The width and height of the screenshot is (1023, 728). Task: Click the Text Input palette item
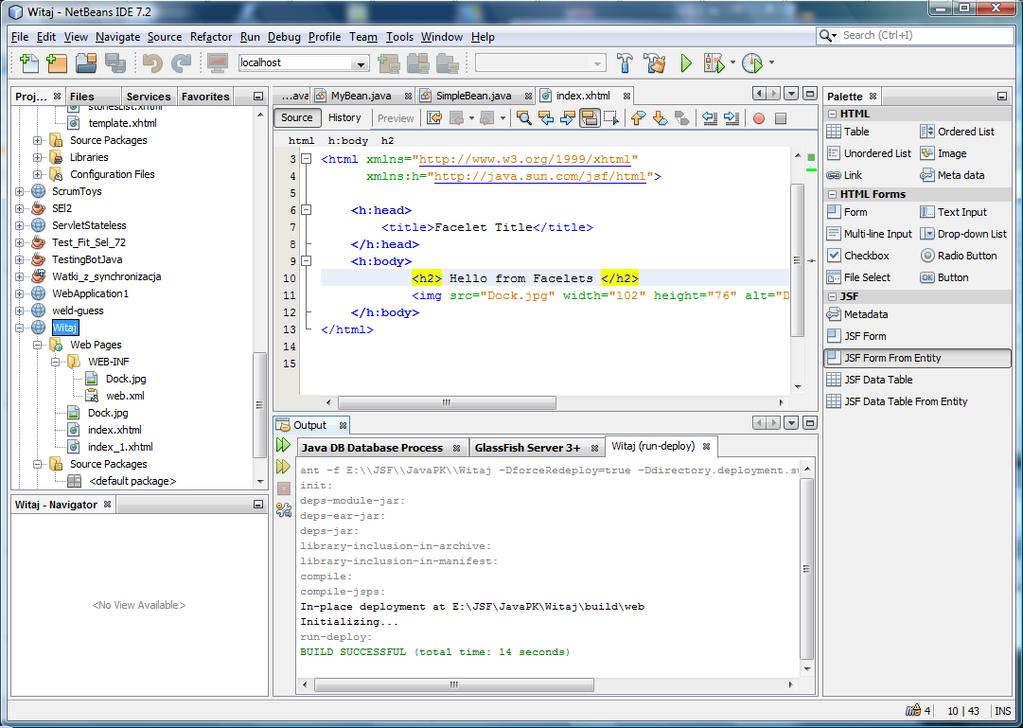click(x=953, y=212)
